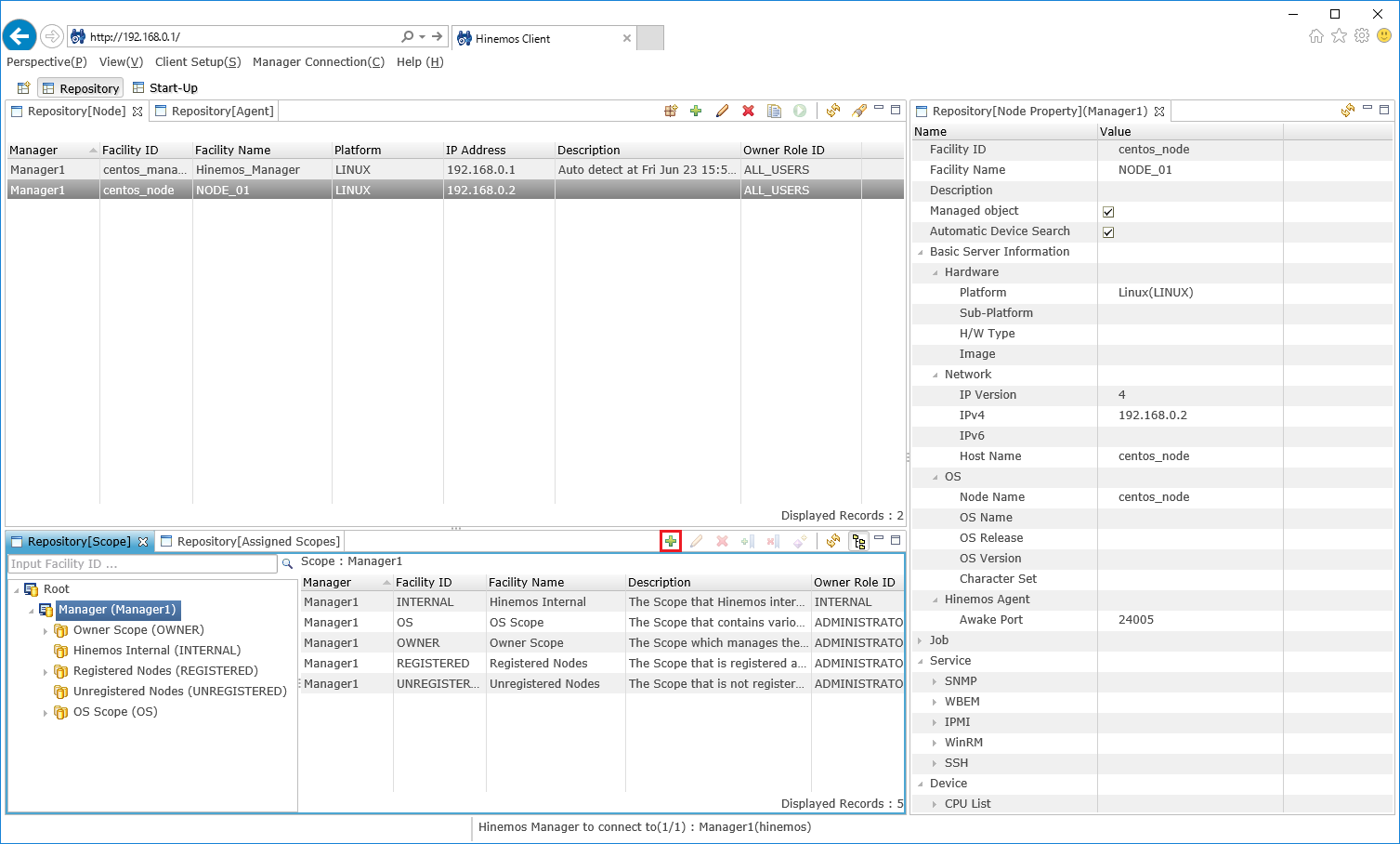The height and width of the screenshot is (844, 1400).
Task: Open browser favorites star
Action: click(1339, 36)
